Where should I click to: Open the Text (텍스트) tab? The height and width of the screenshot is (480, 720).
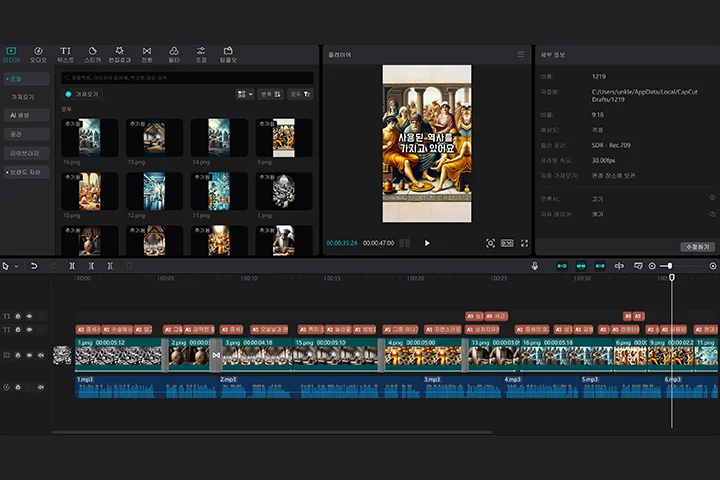(65, 54)
